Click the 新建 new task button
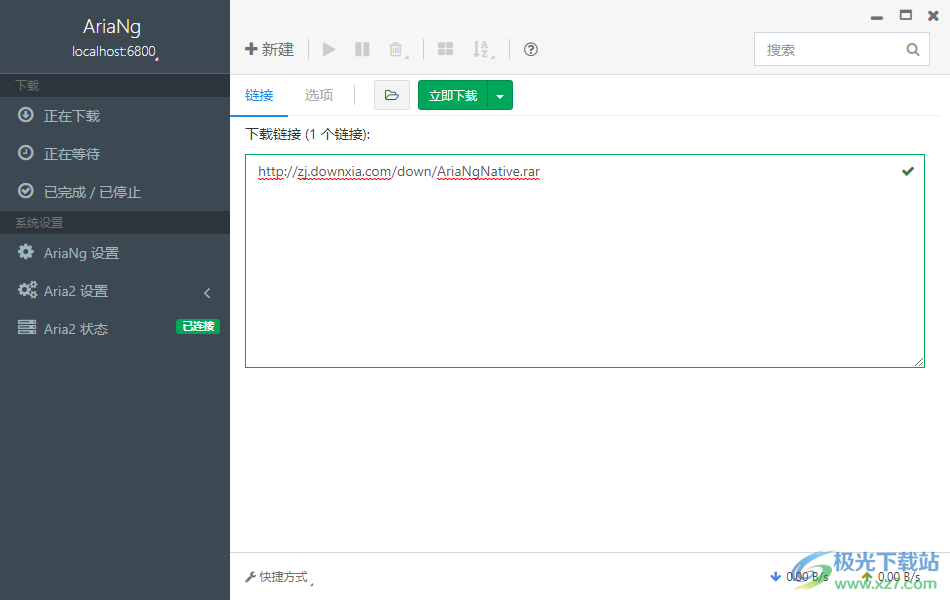 point(269,49)
